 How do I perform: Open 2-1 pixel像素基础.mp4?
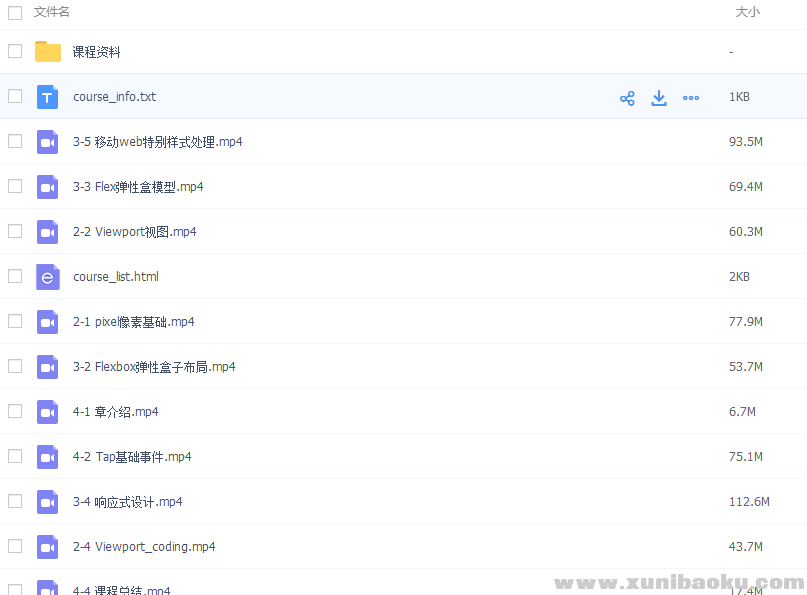tap(134, 321)
